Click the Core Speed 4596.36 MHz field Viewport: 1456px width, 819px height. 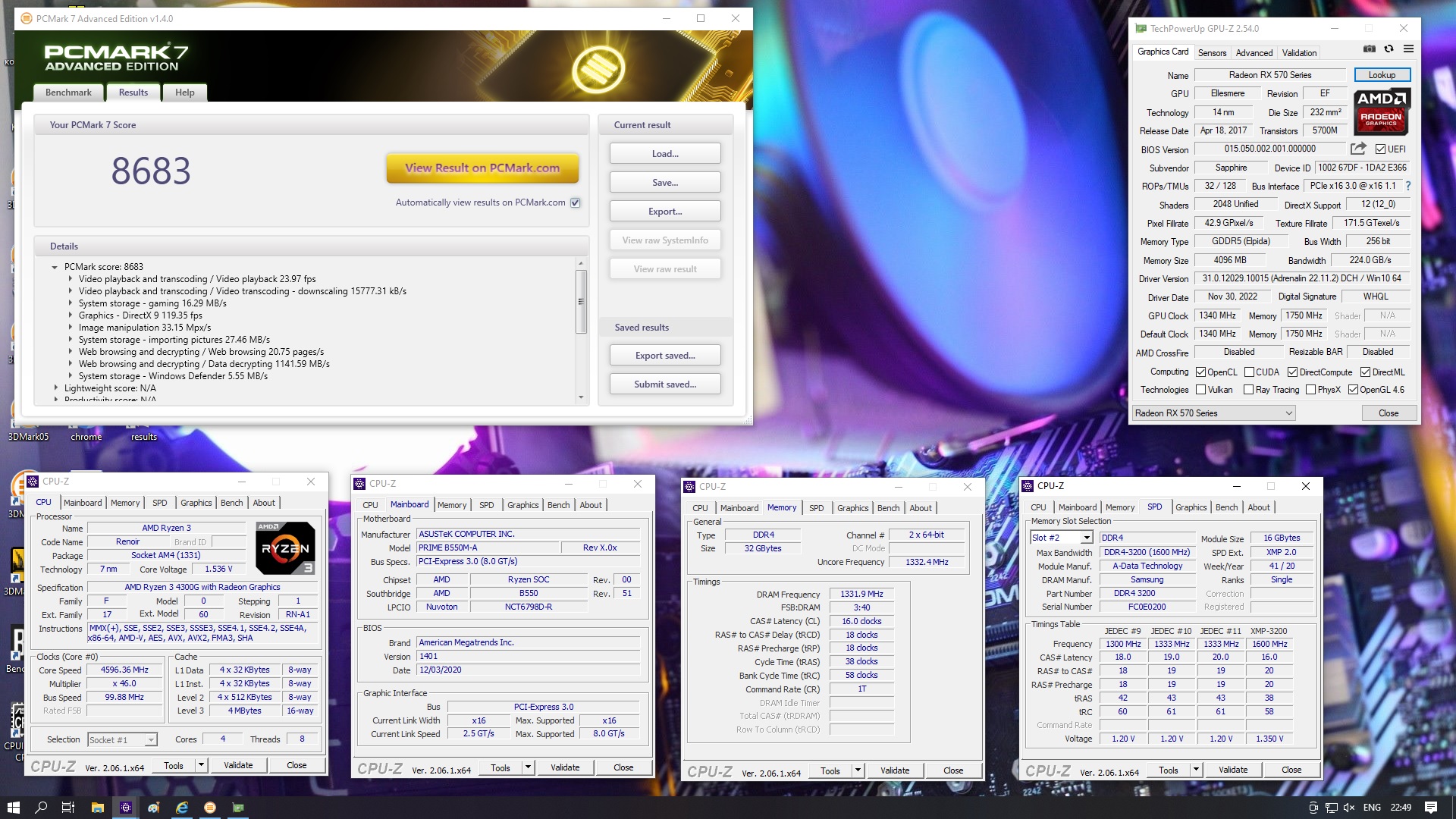[x=124, y=670]
